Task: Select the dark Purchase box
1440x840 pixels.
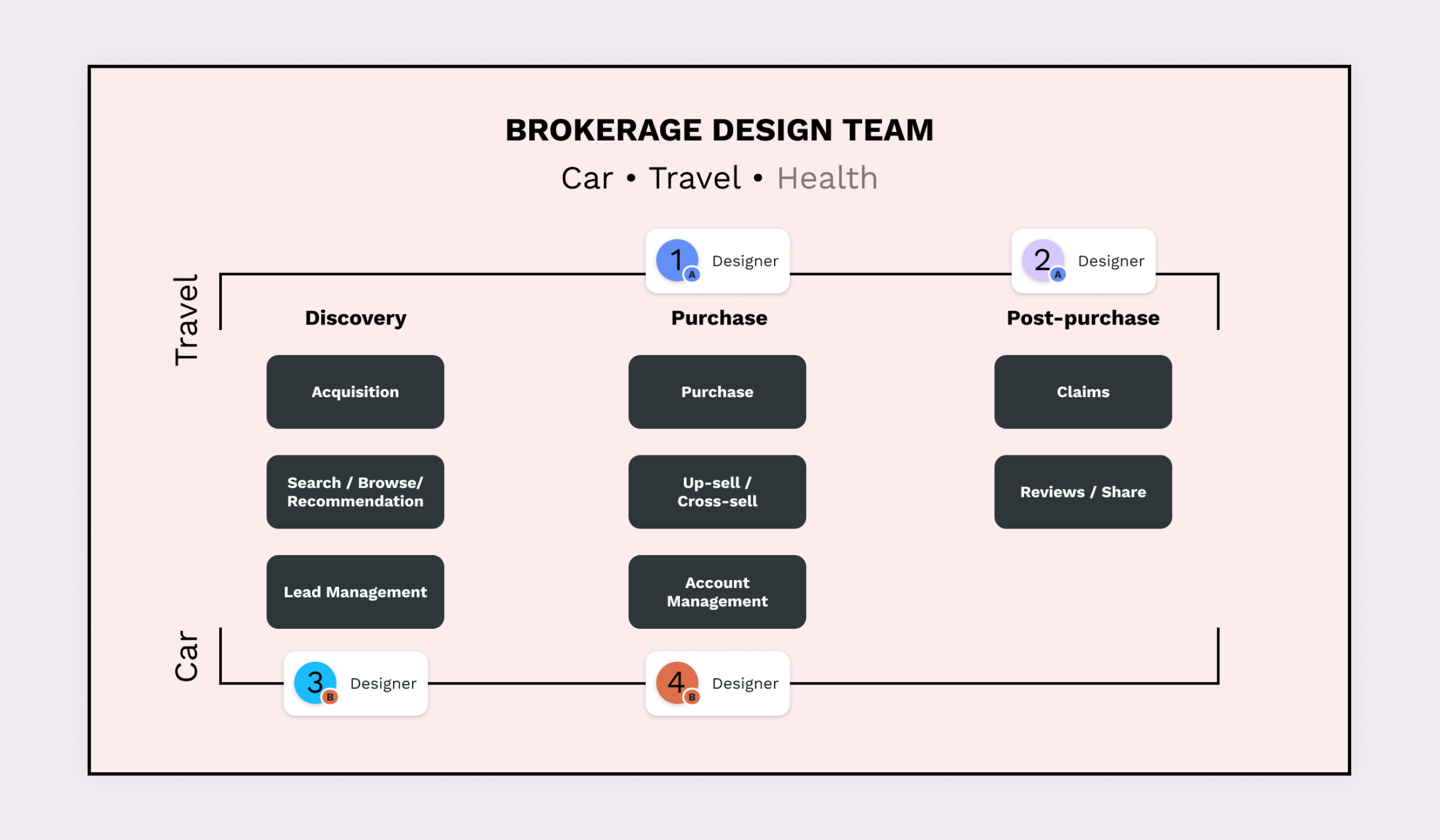Action: (717, 392)
